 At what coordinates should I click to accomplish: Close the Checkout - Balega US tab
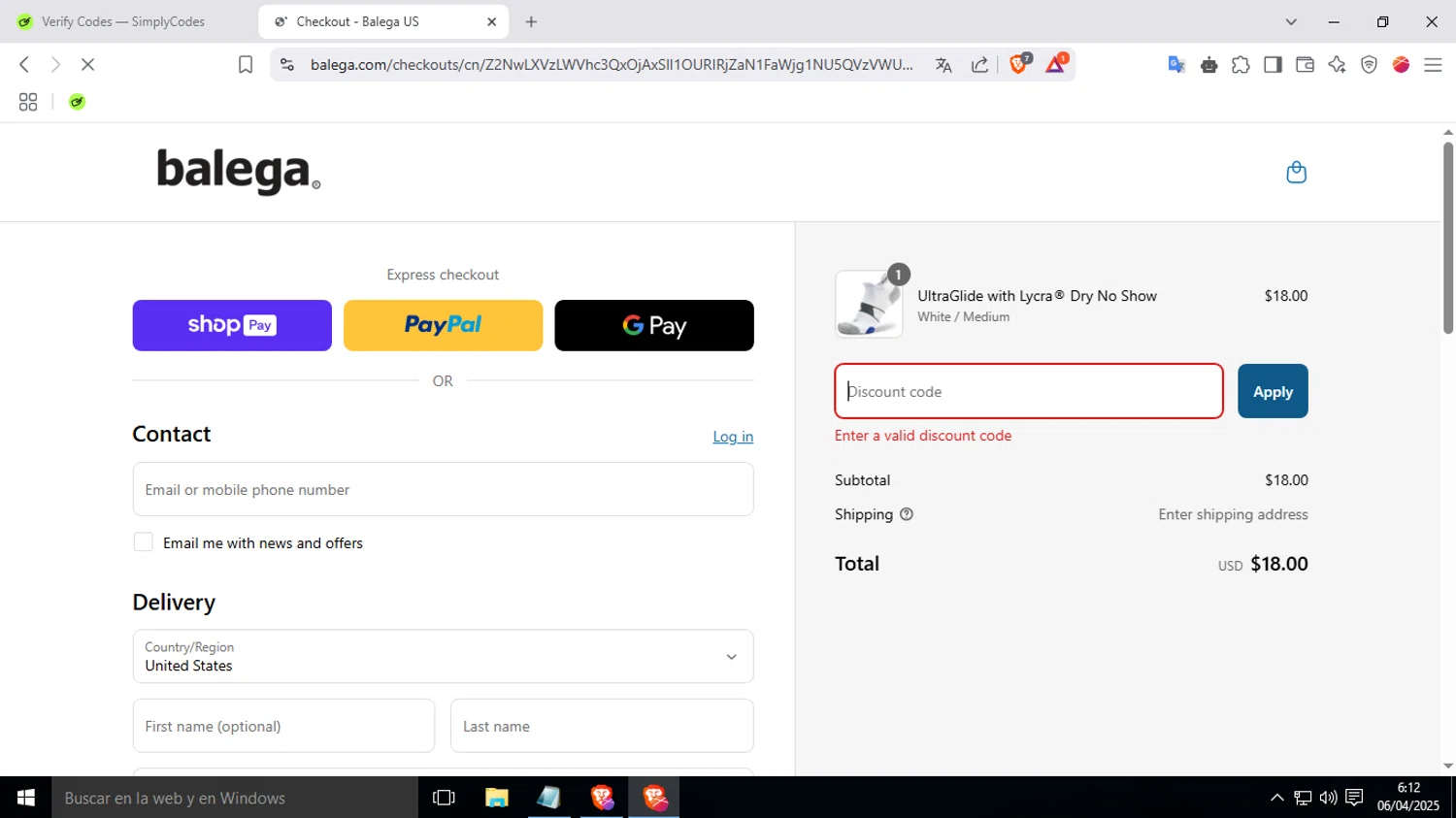491,21
